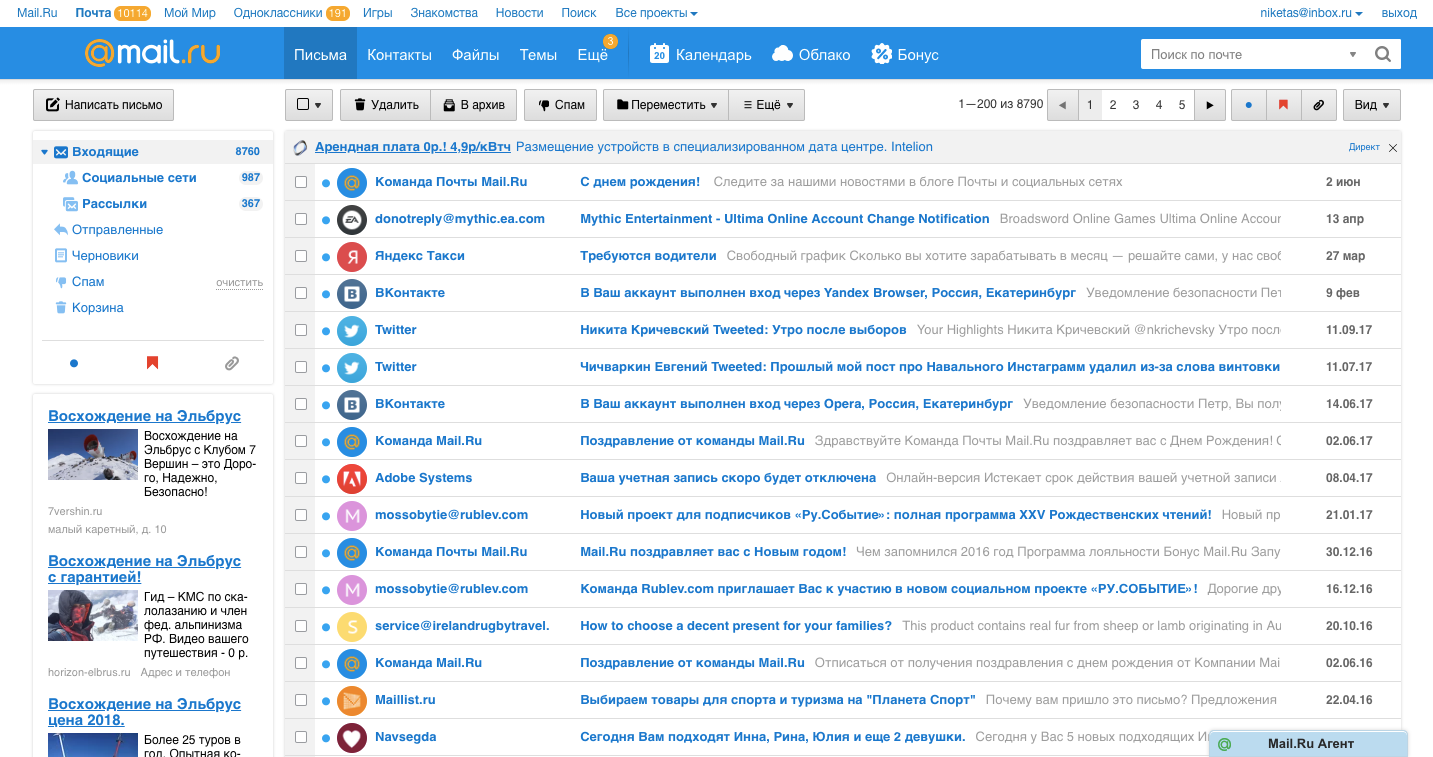
Task: Click the Mail.ru logo
Action: pyautogui.click(x=152, y=53)
